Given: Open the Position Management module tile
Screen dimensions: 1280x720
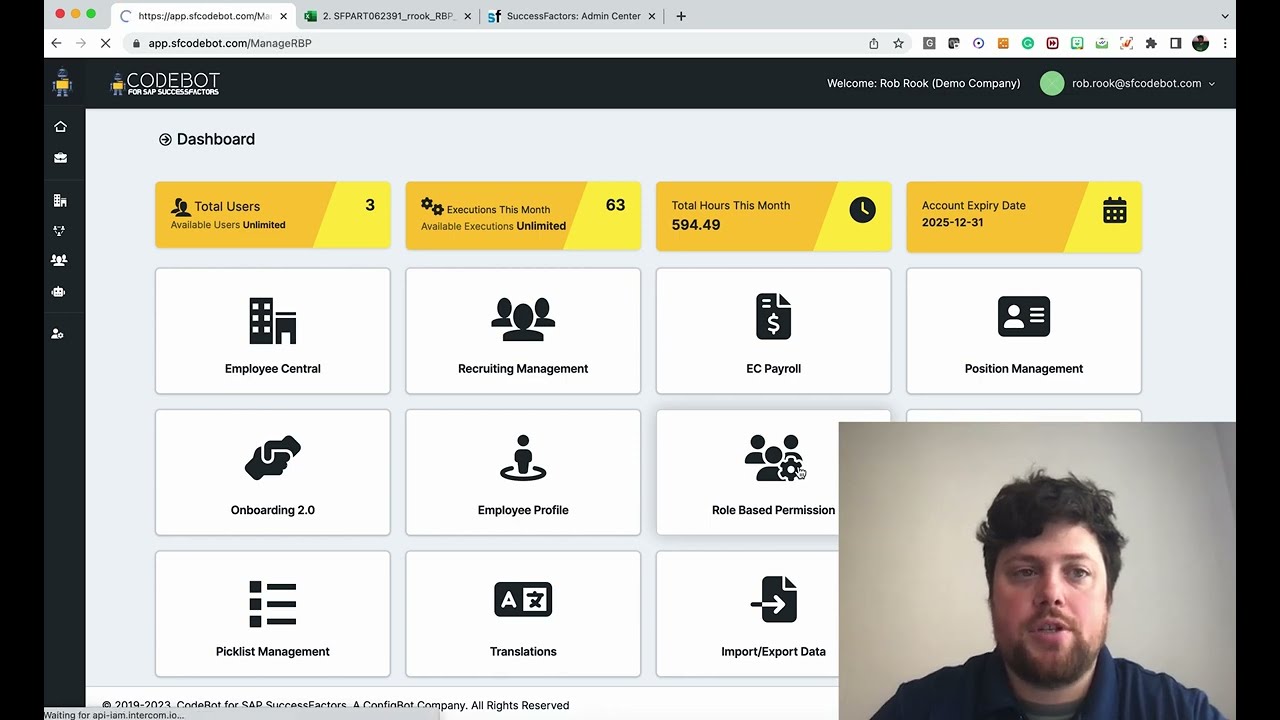Looking at the screenshot, I should click(x=1024, y=331).
